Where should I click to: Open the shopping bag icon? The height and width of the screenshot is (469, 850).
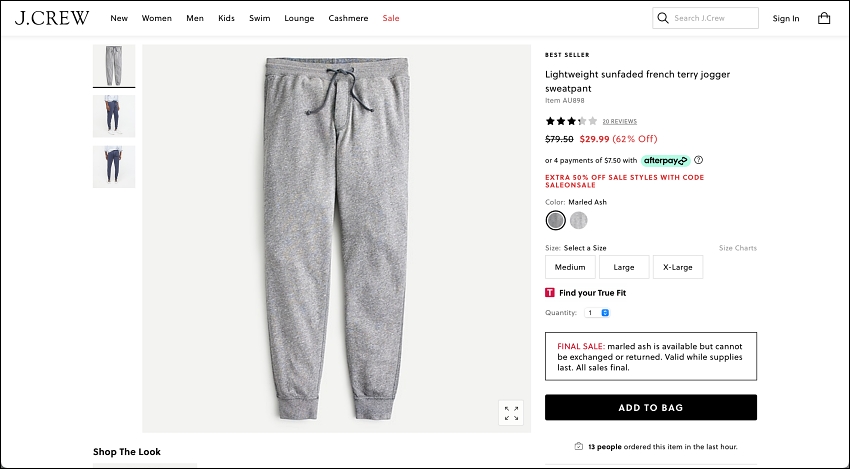tap(823, 18)
